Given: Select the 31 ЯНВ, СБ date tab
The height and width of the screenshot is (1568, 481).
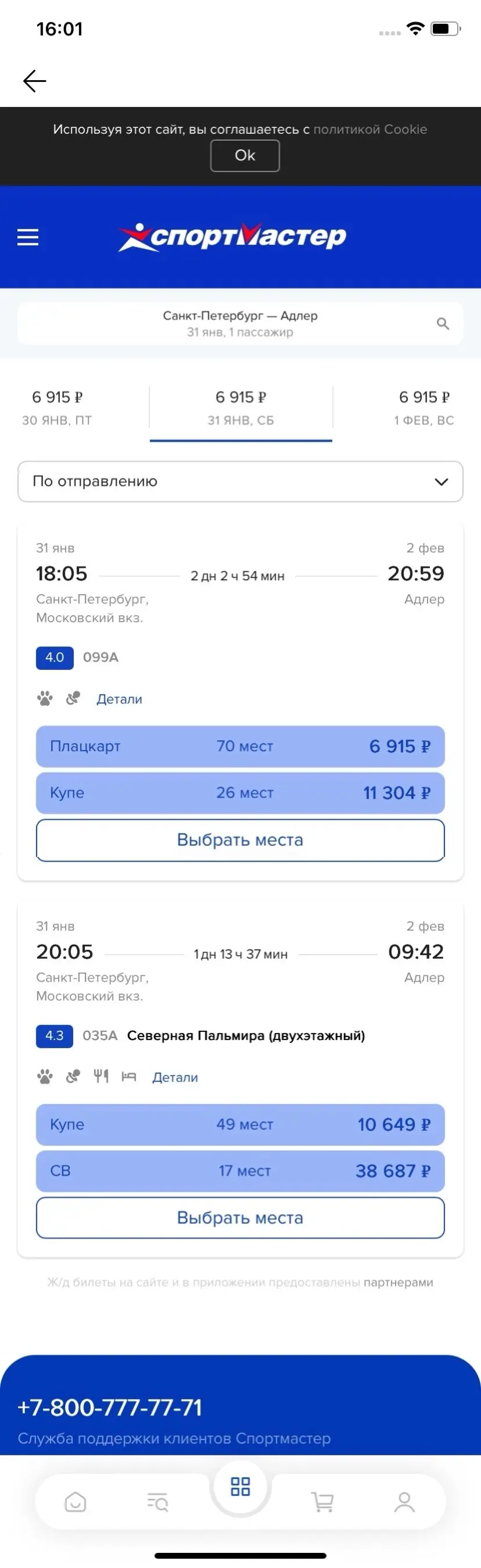Looking at the screenshot, I should [241, 408].
